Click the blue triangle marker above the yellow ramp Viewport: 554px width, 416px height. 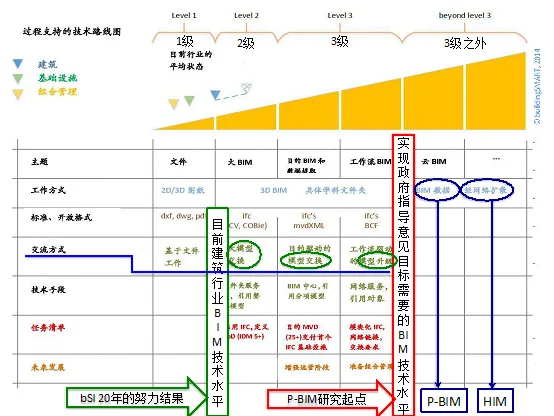coord(216,94)
